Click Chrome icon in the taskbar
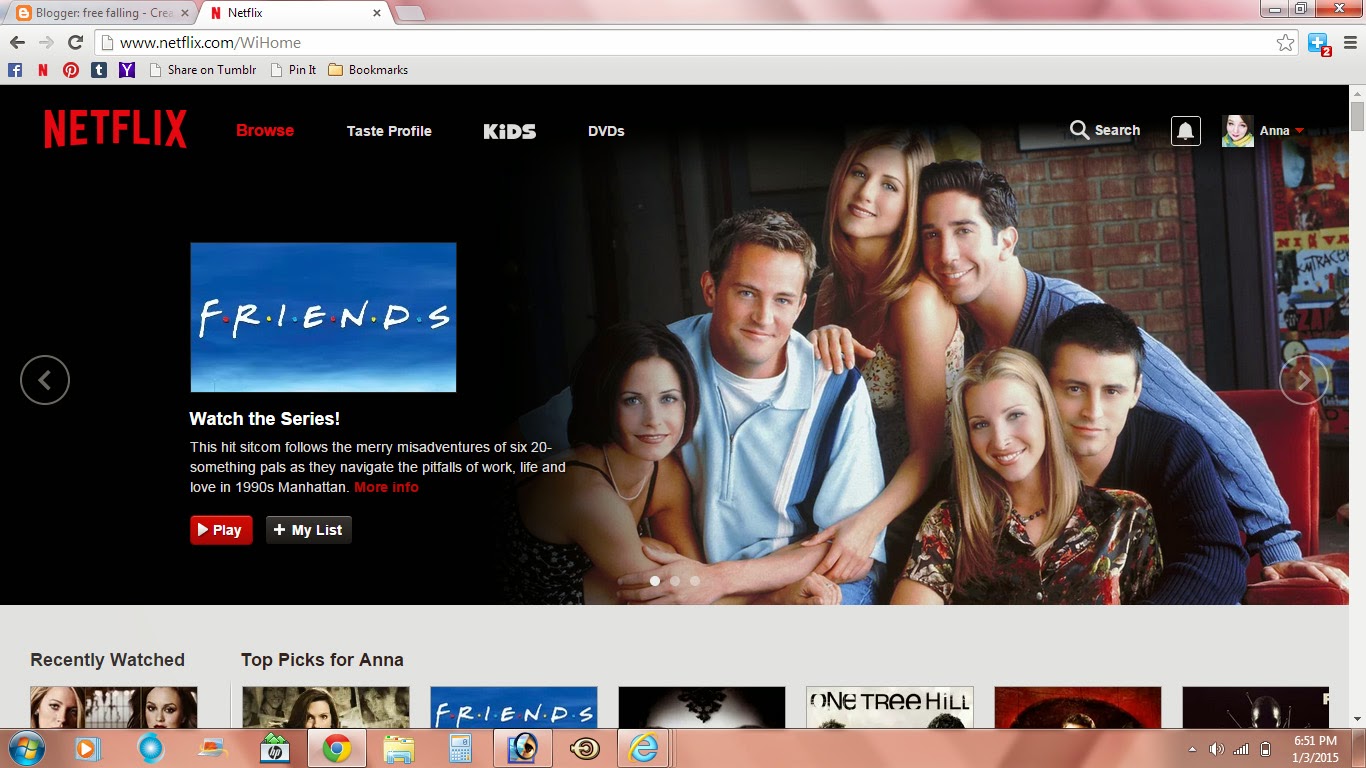This screenshot has width=1366, height=768. [x=336, y=748]
